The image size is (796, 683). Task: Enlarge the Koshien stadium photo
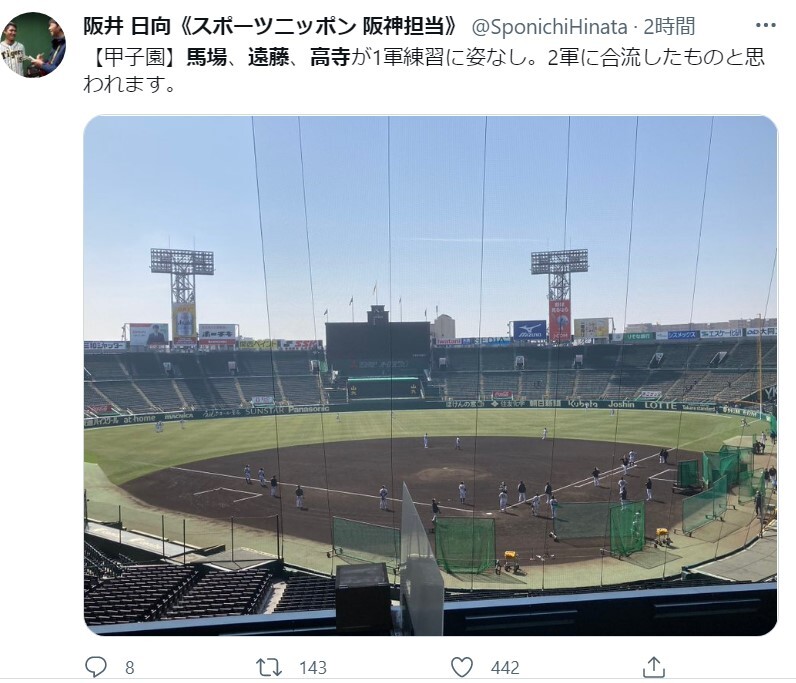430,375
